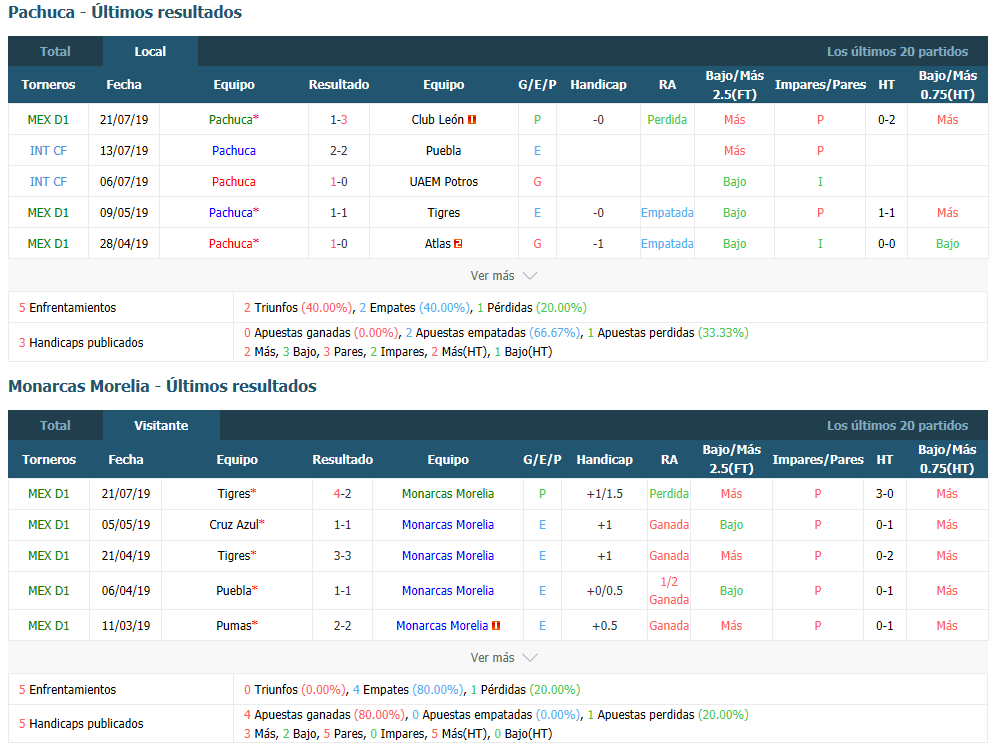The height and width of the screenshot is (746, 998).
Task: Click the 'Perdida' cell in Club León row
Action: click(x=667, y=120)
